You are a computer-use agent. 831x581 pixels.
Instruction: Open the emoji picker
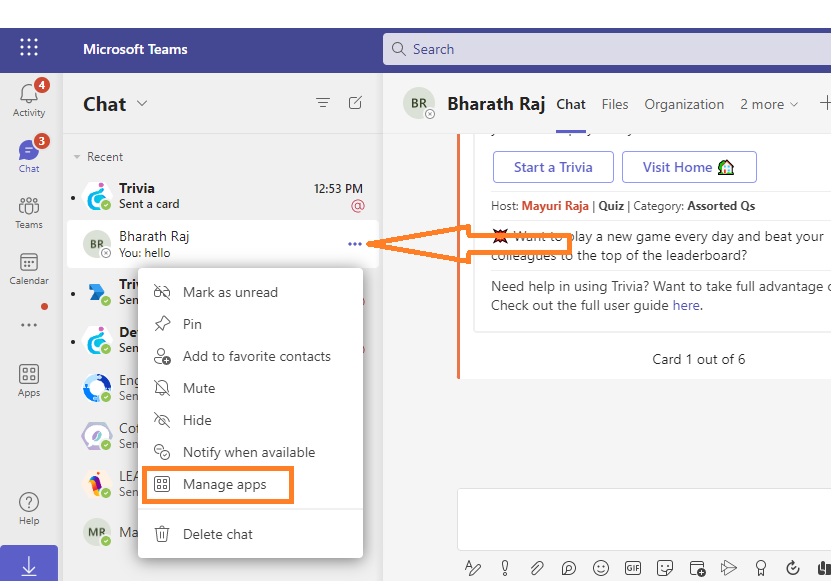point(600,568)
